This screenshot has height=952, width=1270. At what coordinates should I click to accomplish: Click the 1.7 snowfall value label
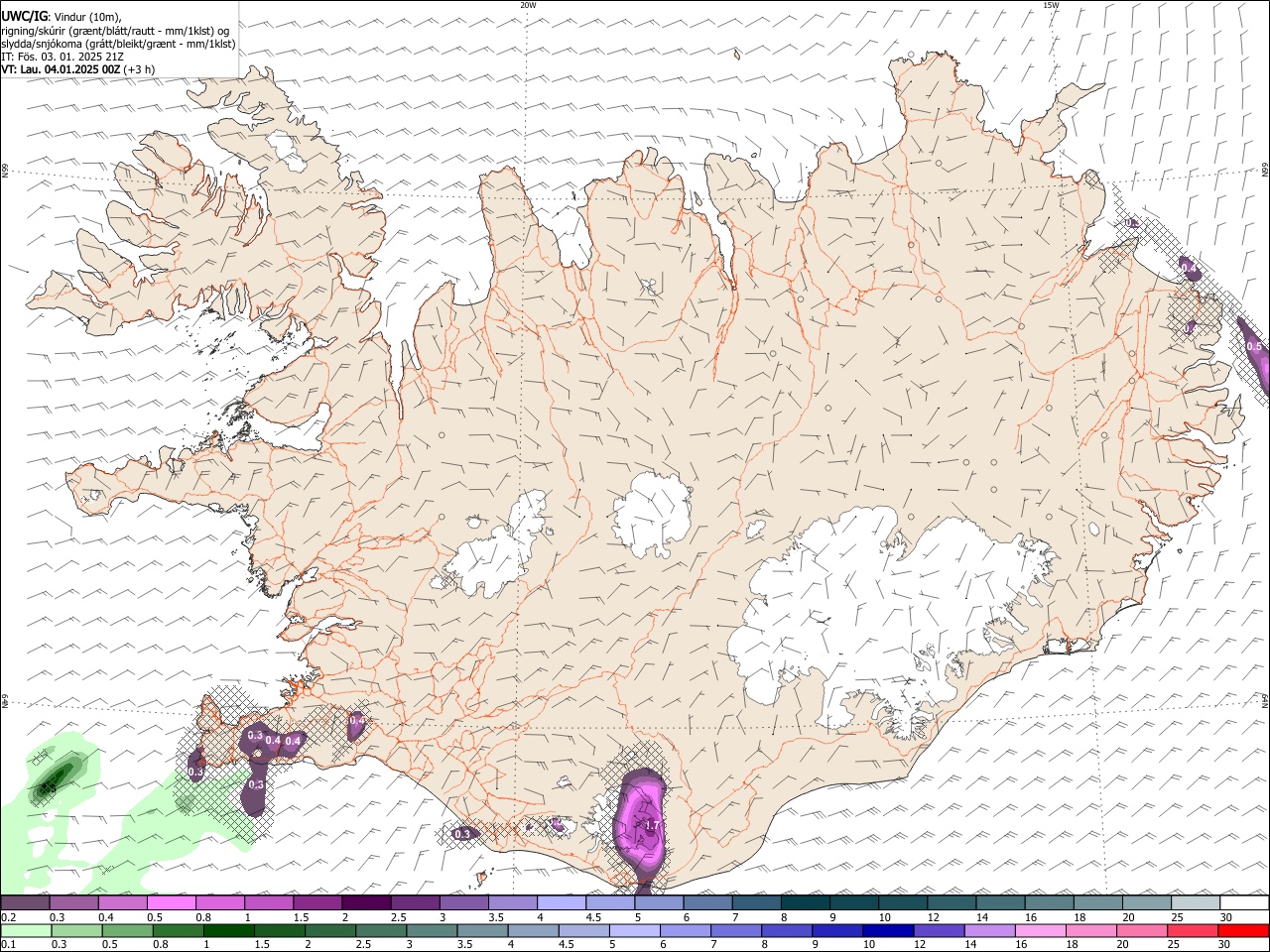(x=652, y=825)
